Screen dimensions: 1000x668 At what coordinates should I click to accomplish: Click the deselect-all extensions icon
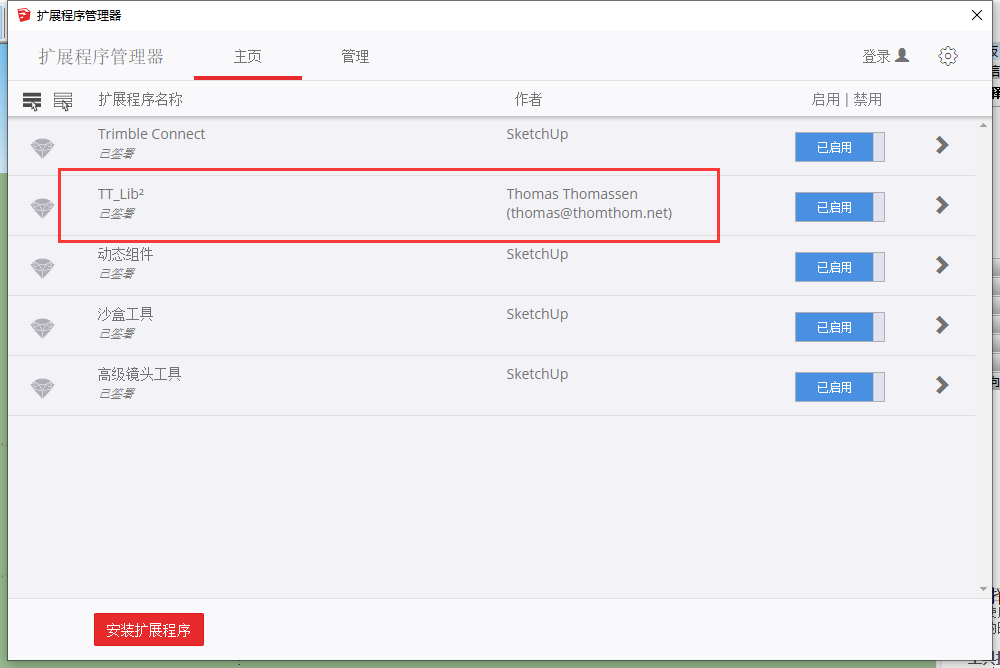[63, 101]
